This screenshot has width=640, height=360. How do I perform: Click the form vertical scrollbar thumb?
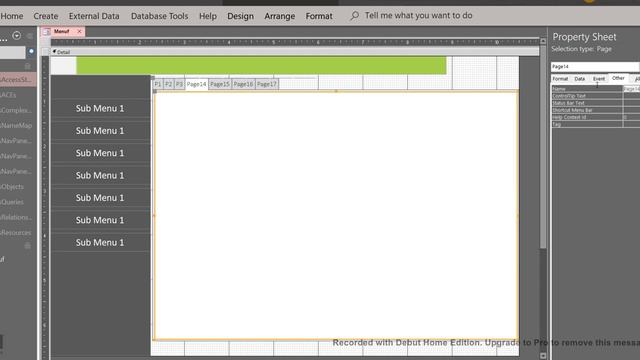point(543,146)
